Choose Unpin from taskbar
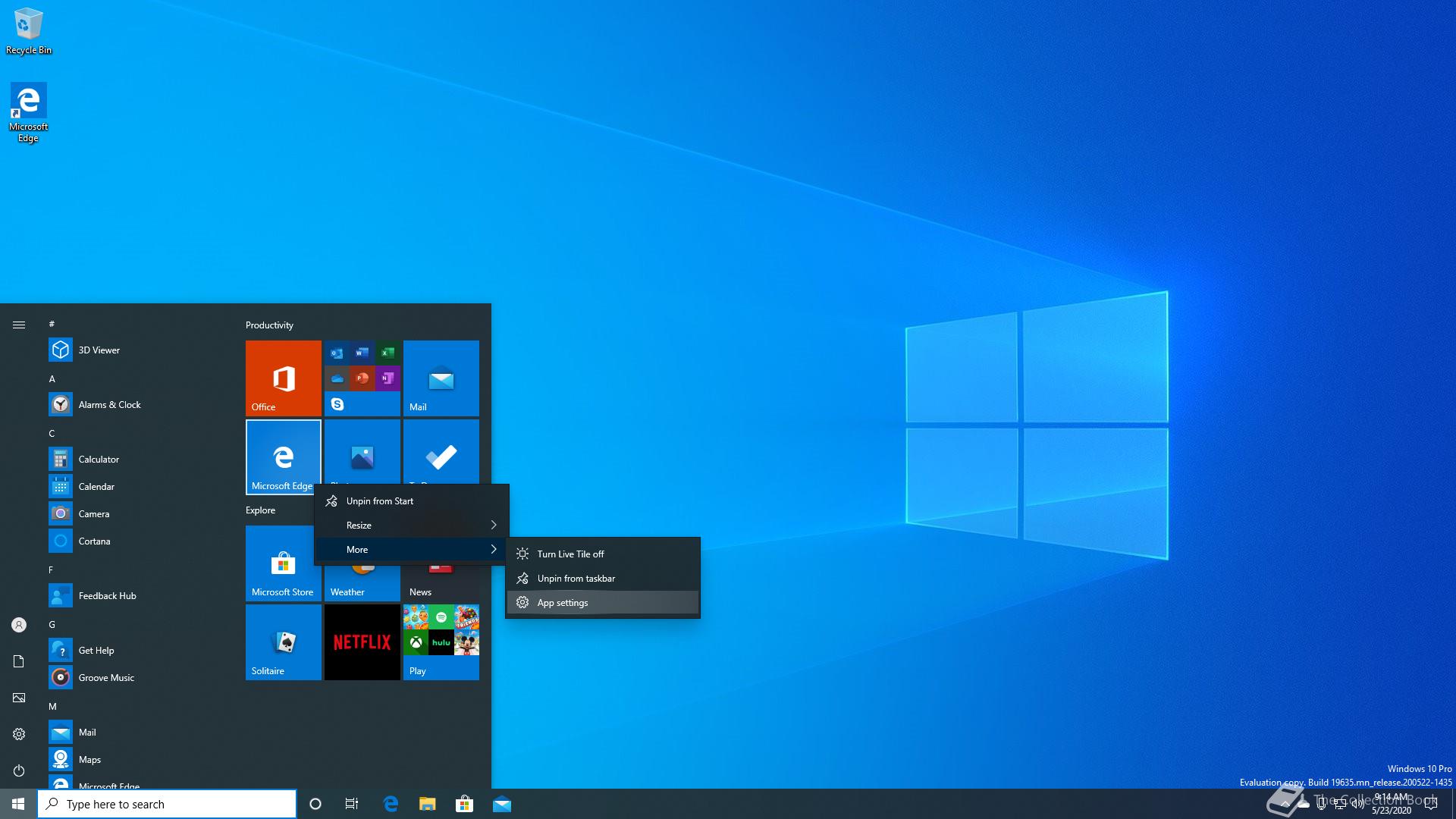 tap(603, 578)
